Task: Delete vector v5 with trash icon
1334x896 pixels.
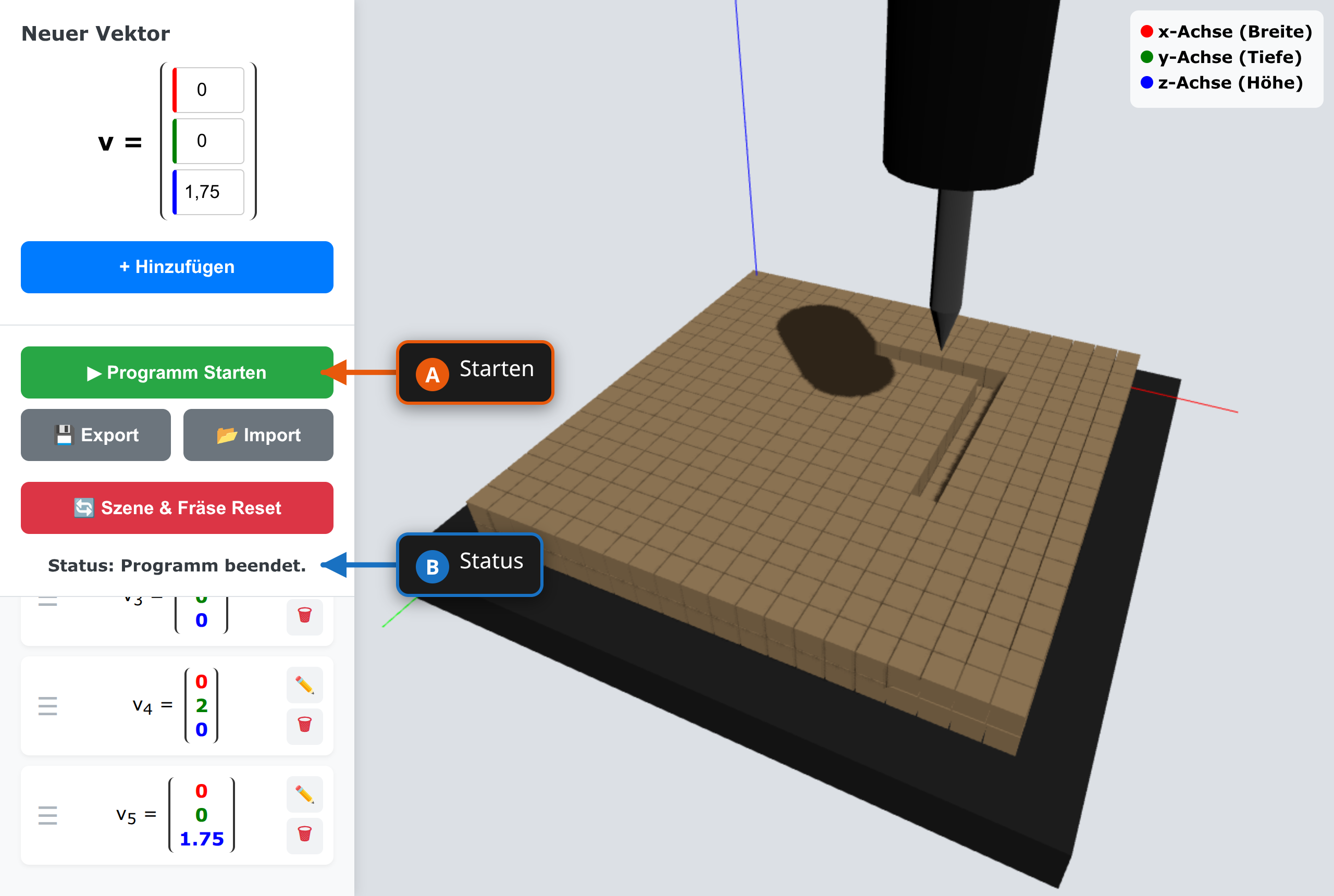Action: 305,836
